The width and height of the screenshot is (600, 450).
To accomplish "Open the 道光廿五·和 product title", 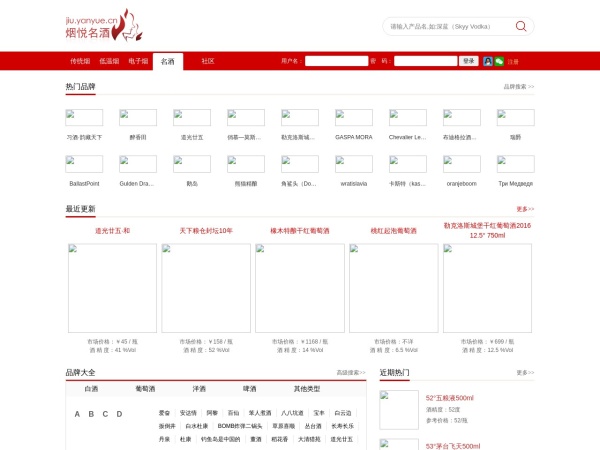I will tap(112, 231).
